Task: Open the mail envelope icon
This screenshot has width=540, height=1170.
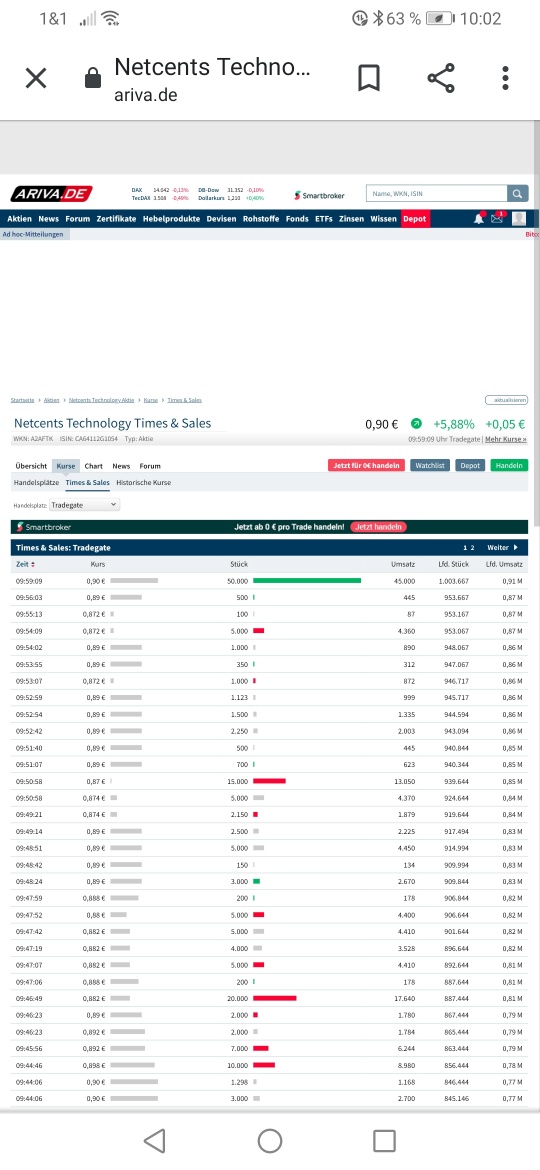Action: [497, 219]
